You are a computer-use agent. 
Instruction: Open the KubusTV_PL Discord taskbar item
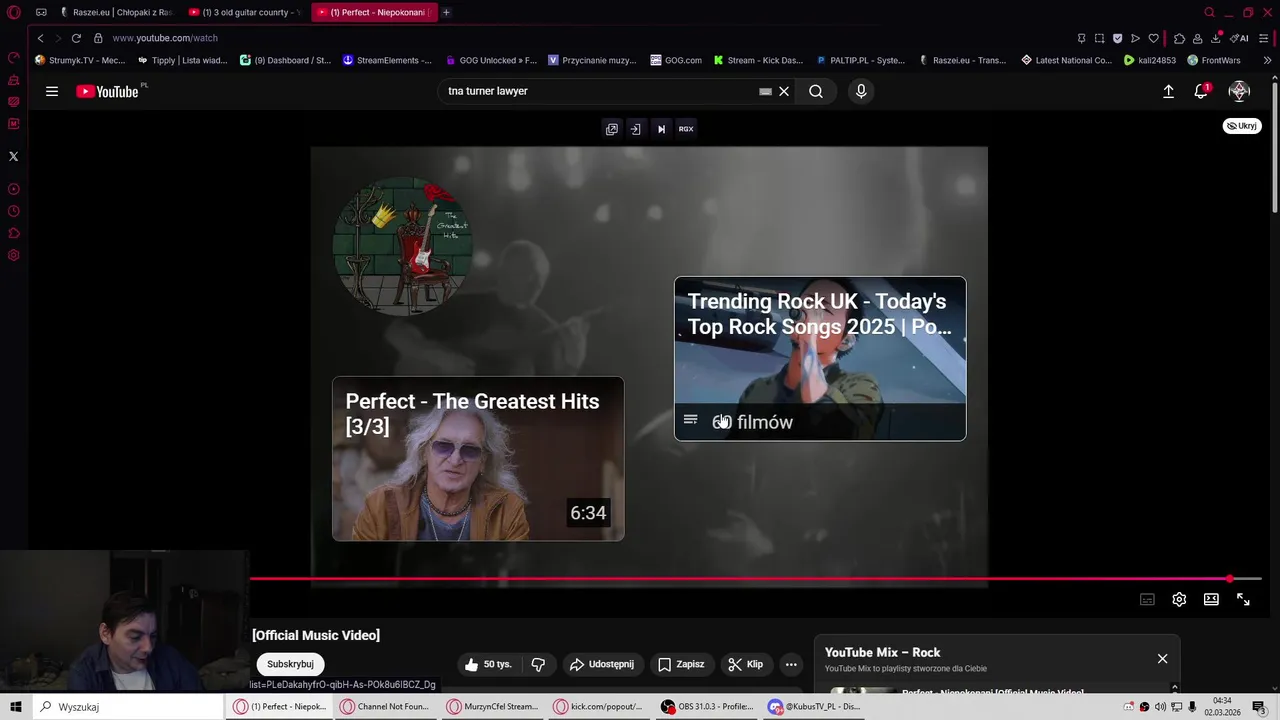click(814, 707)
